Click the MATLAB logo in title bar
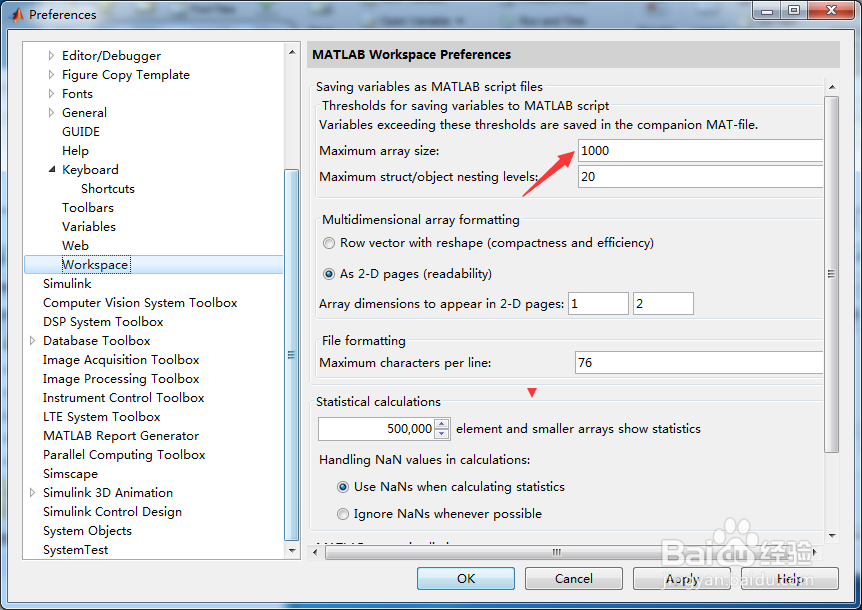Image resolution: width=862 pixels, height=610 pixels. (x=17, y=14)
